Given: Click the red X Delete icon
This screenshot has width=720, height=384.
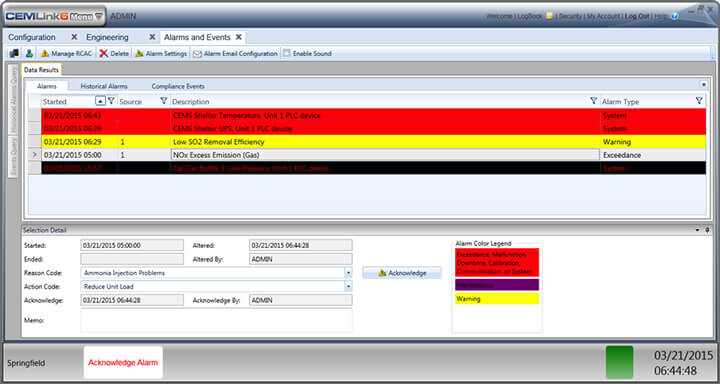Looking at the screenshot, I should [104, 53].
